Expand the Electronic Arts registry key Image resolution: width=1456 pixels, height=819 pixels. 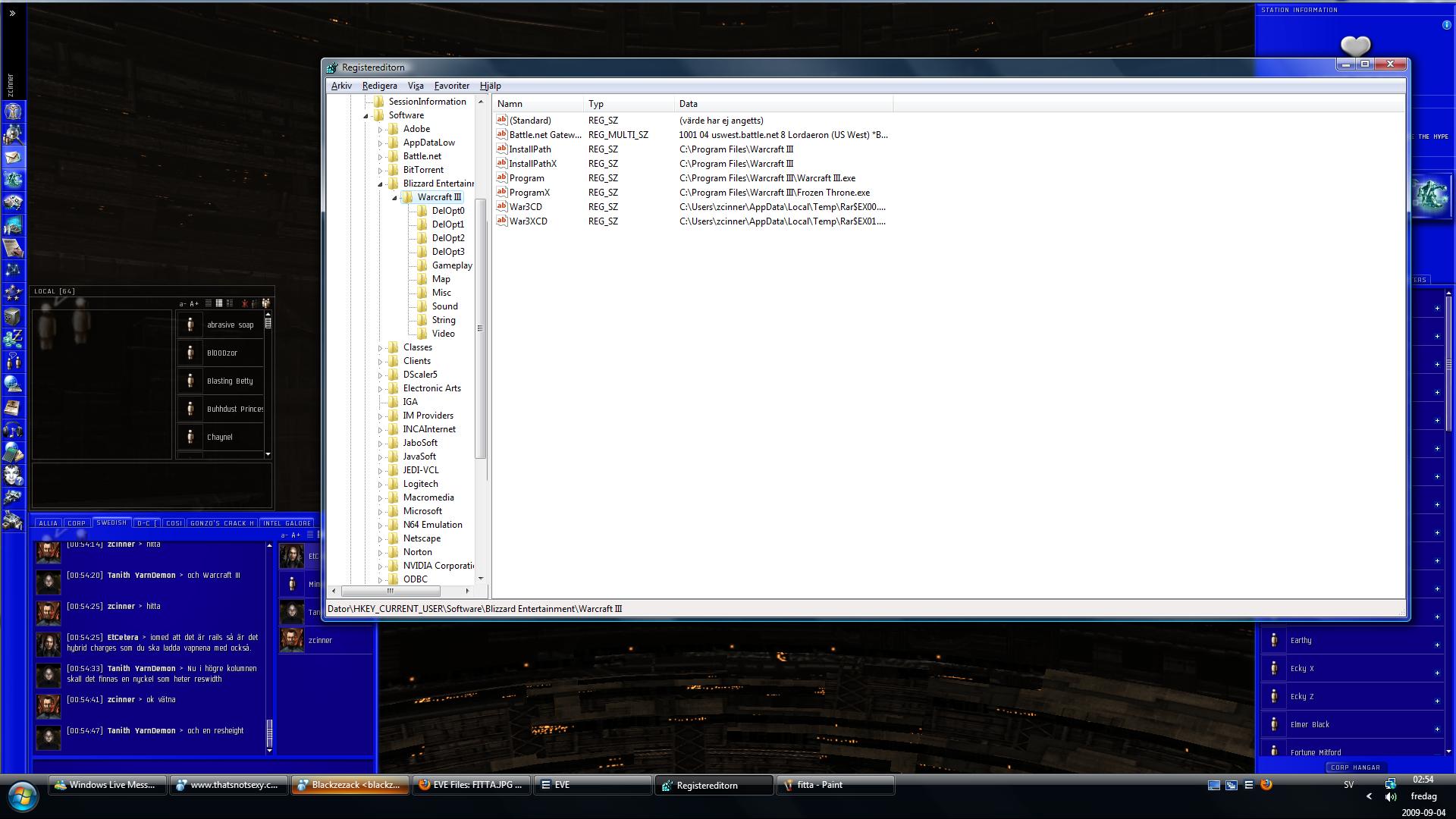coord(381,389)
